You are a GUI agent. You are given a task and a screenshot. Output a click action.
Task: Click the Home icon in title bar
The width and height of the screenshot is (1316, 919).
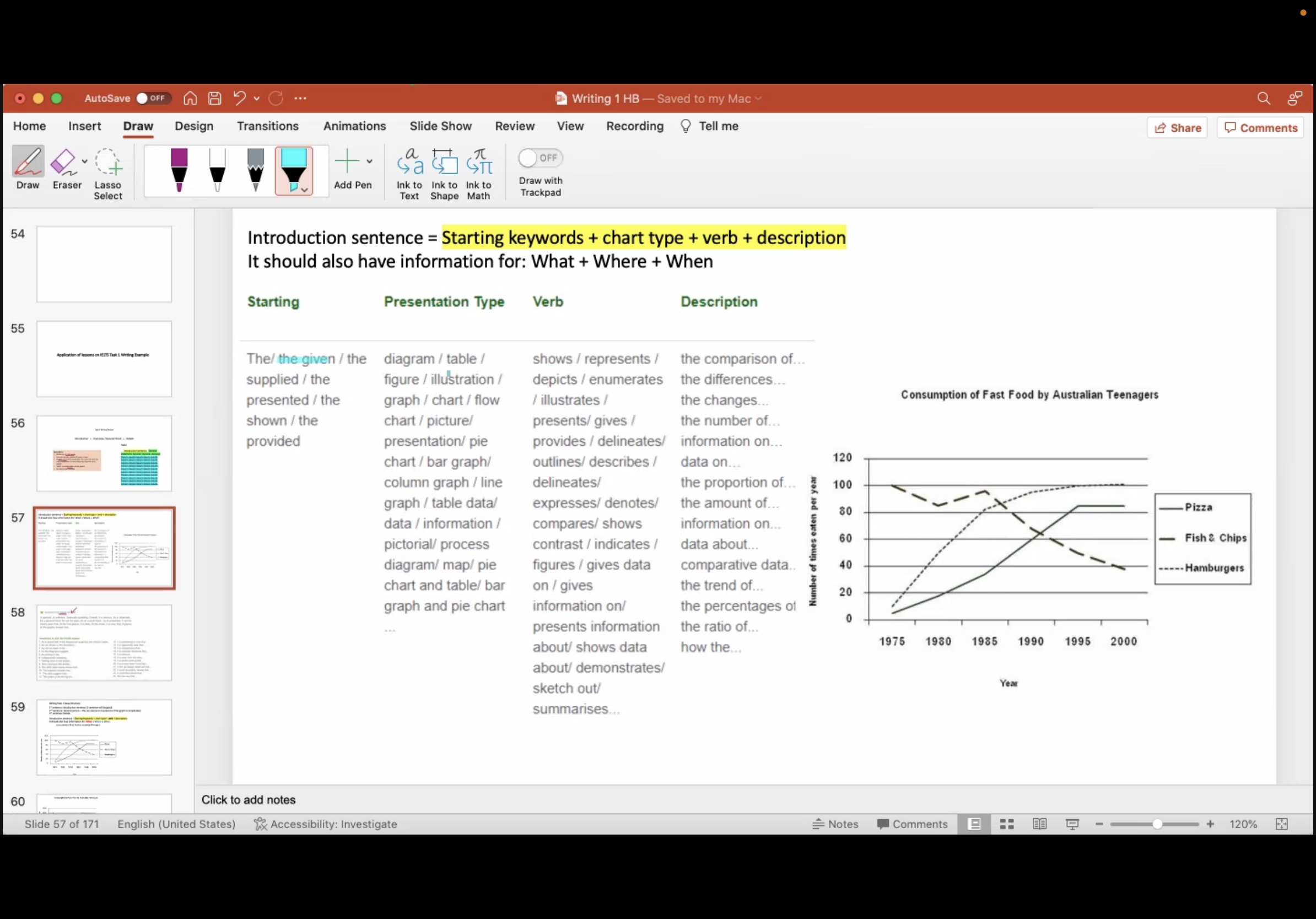190,98
